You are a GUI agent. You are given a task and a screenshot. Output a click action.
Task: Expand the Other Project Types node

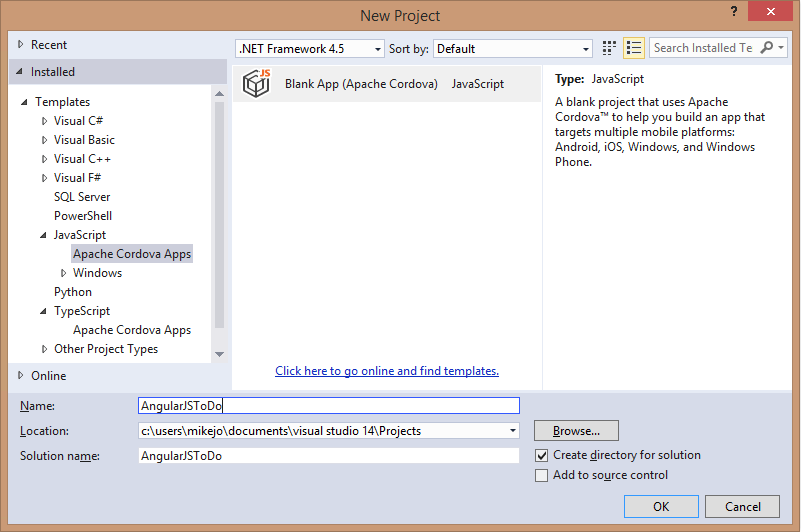44,350
